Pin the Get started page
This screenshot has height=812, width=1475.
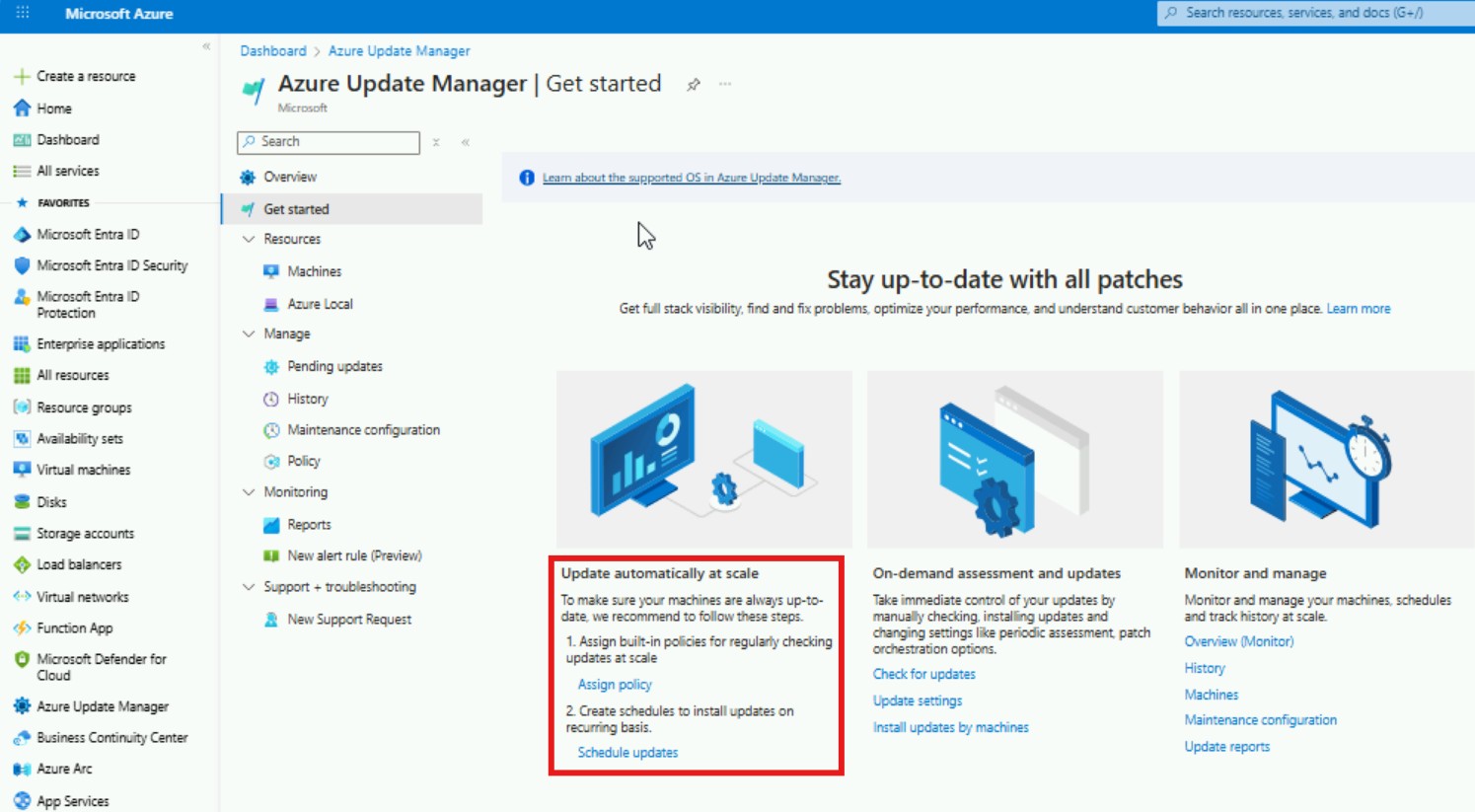(693, 85)
